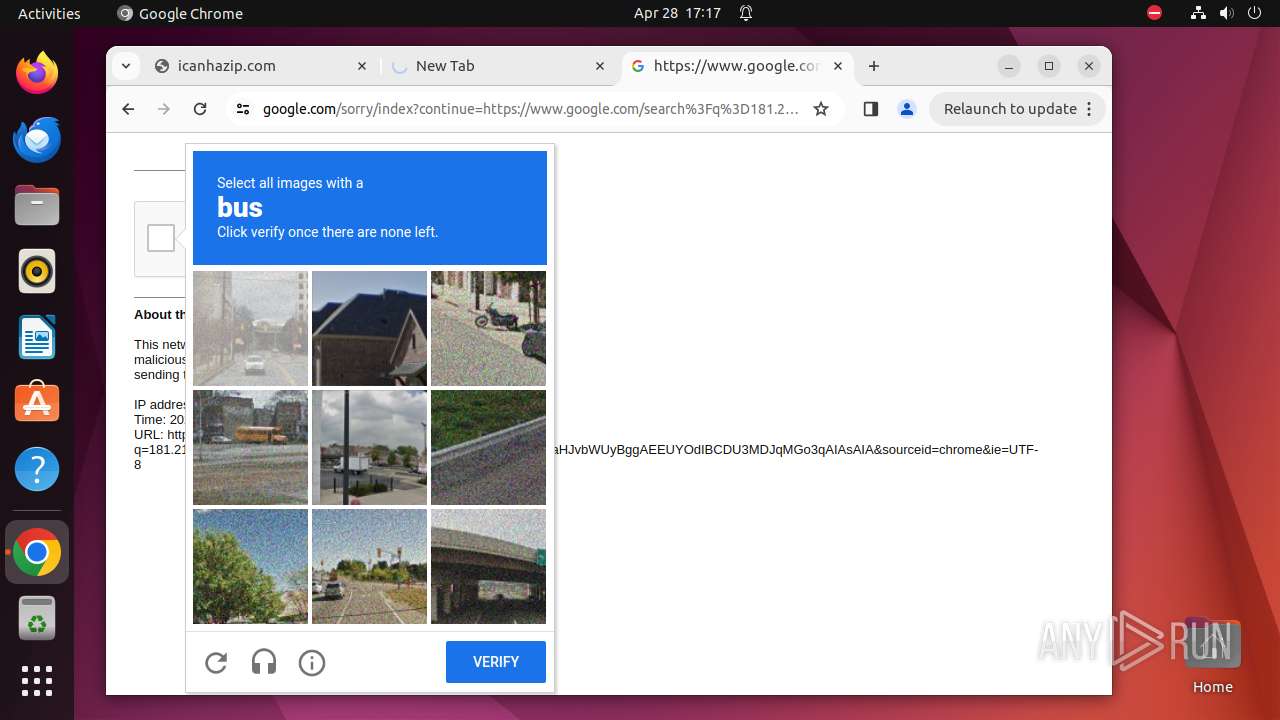Close the New Tab tab
Screen dimensions: 1280x720
click(x=600, y=66)
